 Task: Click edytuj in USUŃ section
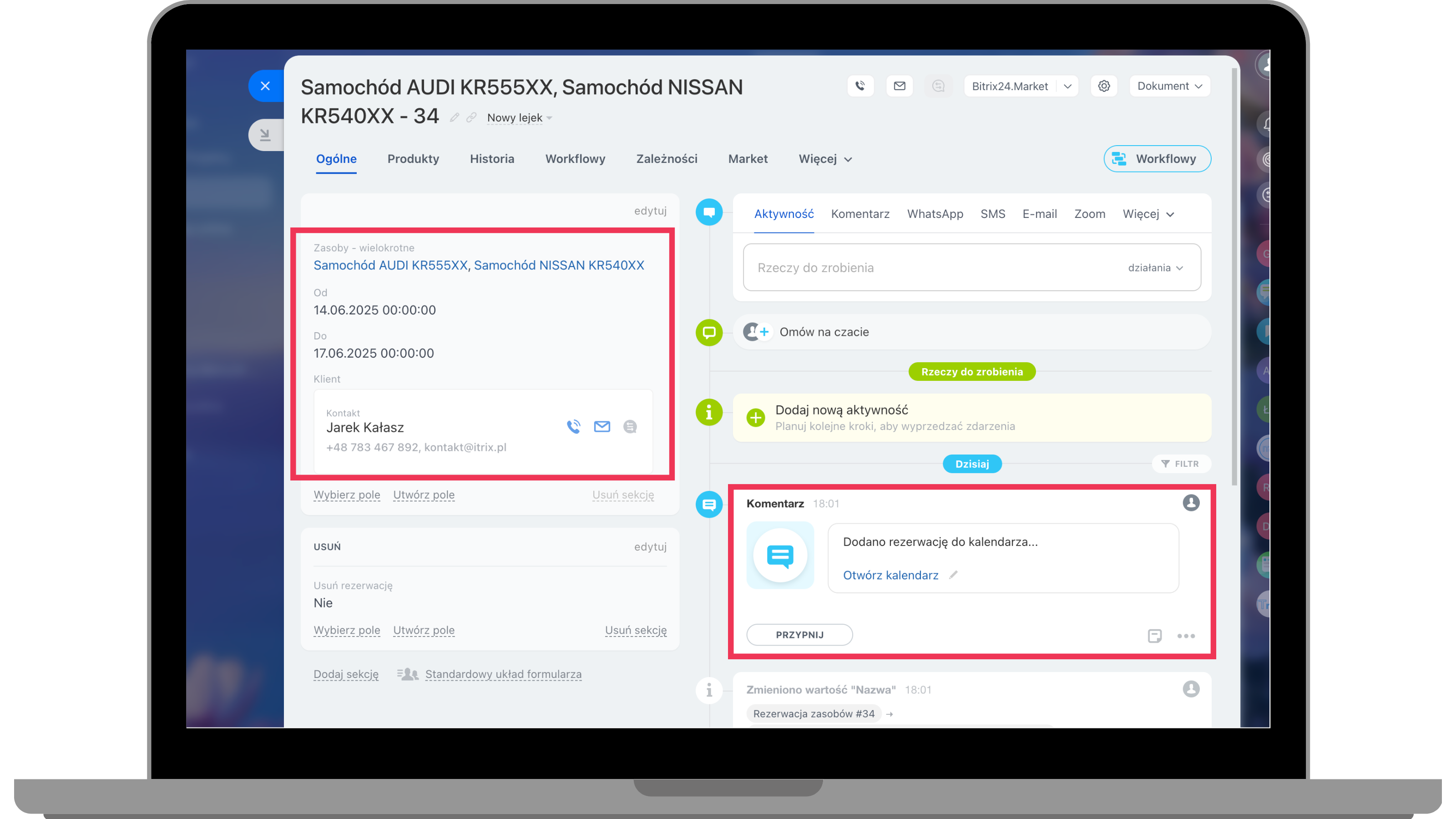click(650, 546)
